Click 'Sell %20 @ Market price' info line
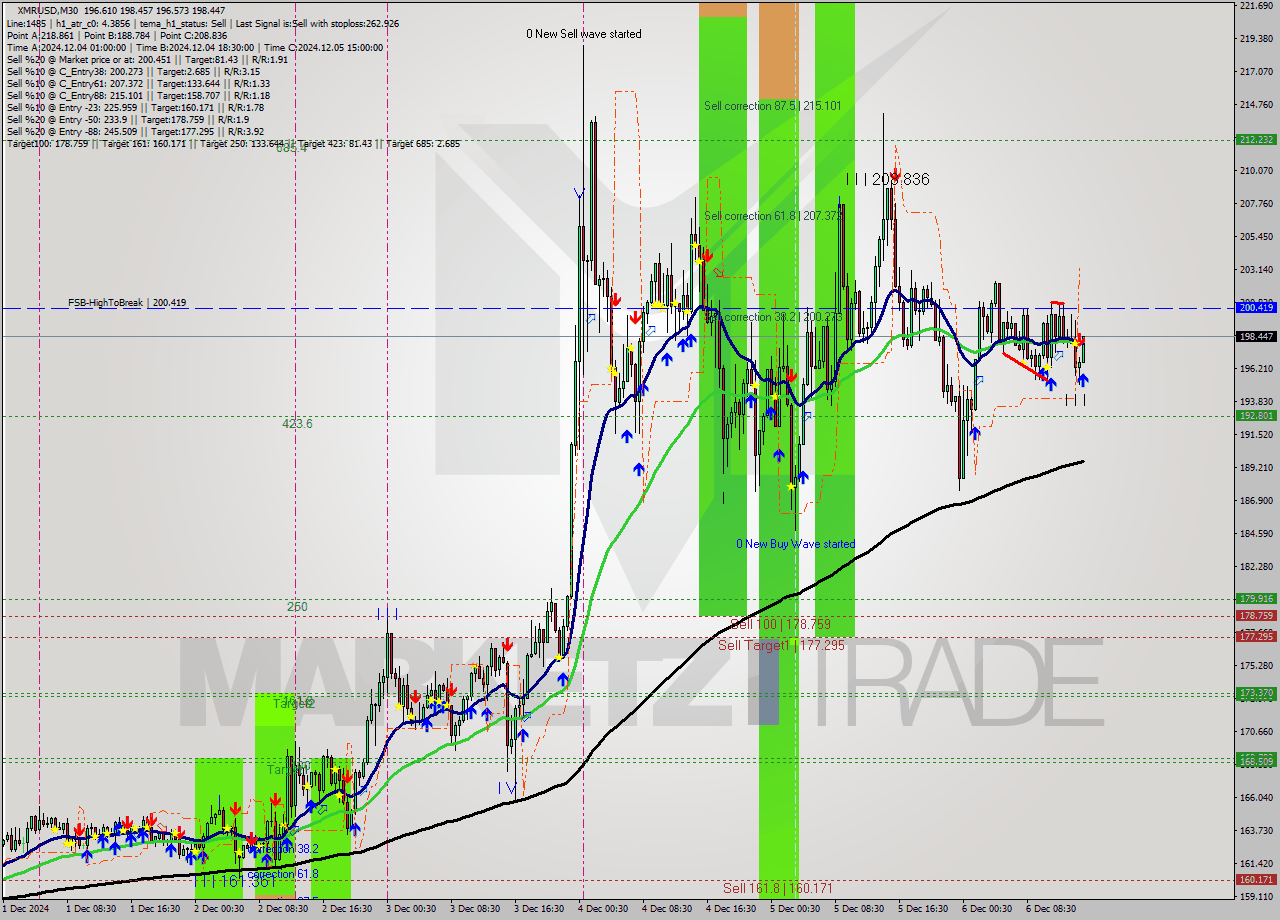 click(x=147, y=59)
